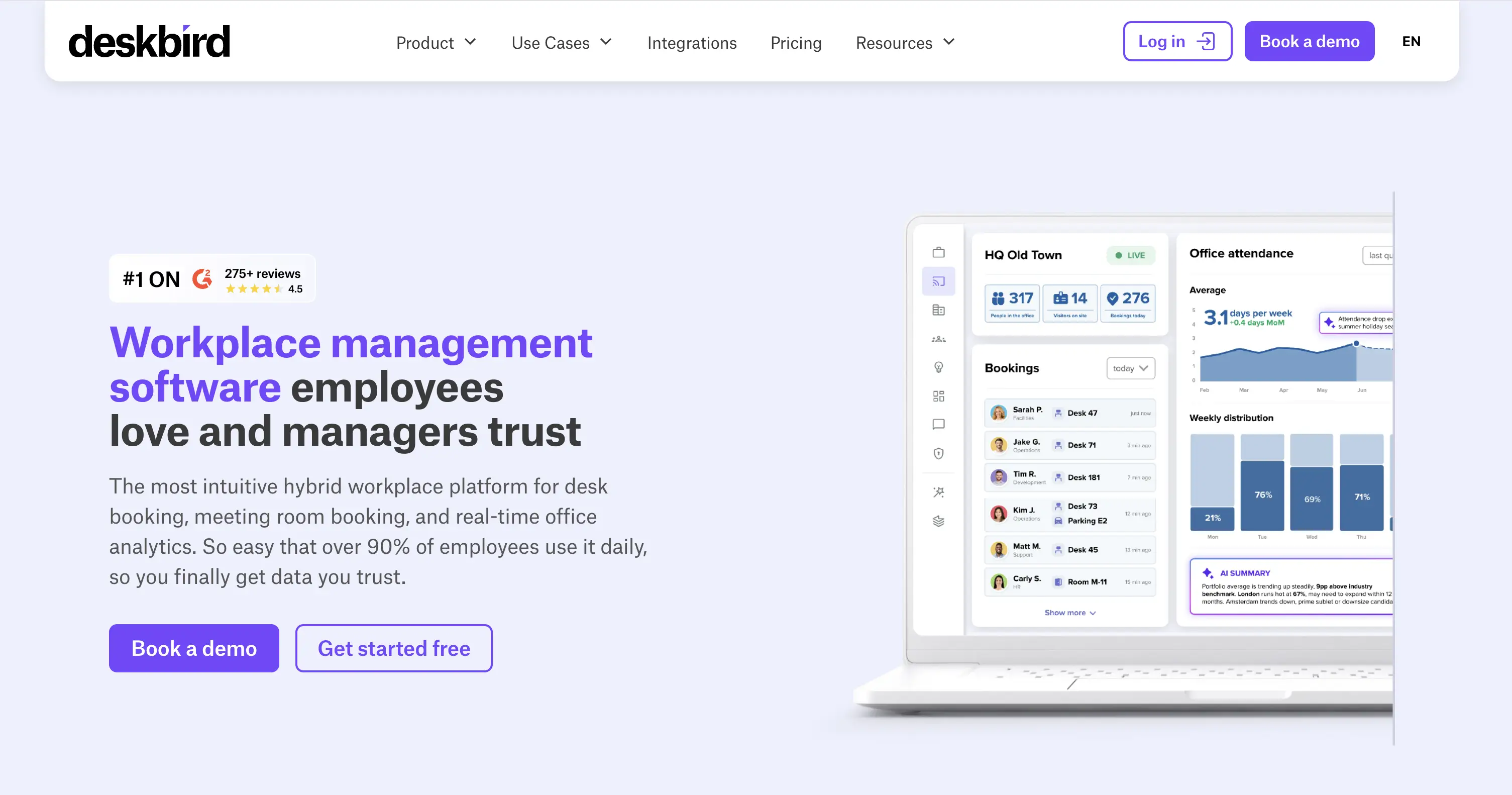
Task: Click the desk icon next to Desk 71
Action: point(1058,446)
